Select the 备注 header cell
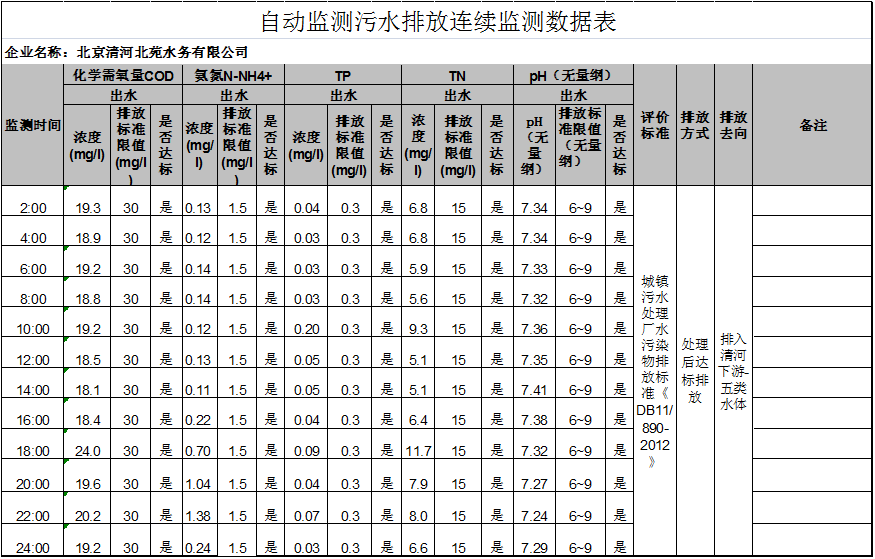 812,125
